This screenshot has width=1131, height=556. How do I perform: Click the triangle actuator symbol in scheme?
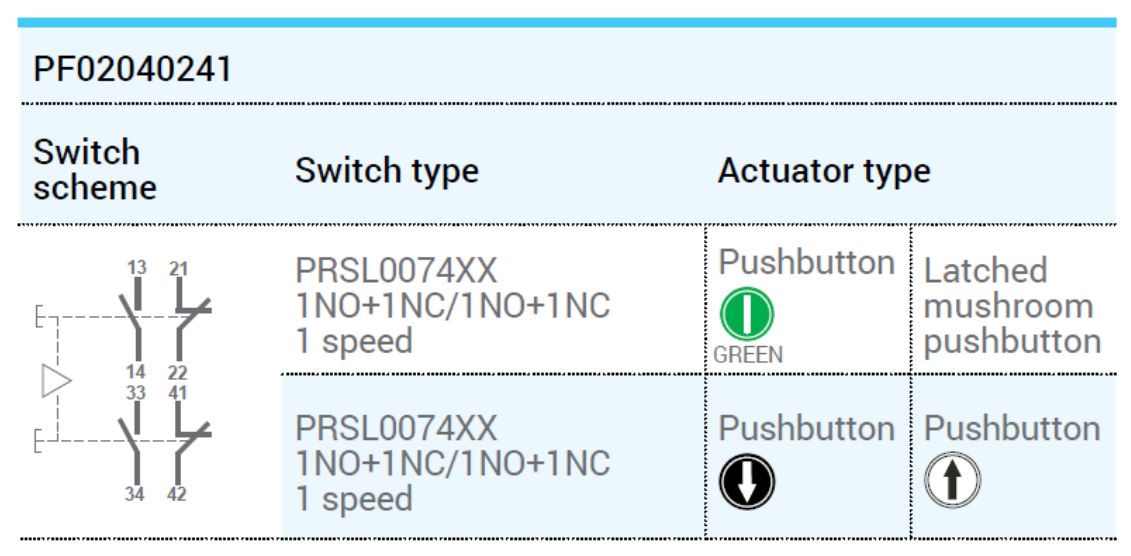(x=56, y=381)
